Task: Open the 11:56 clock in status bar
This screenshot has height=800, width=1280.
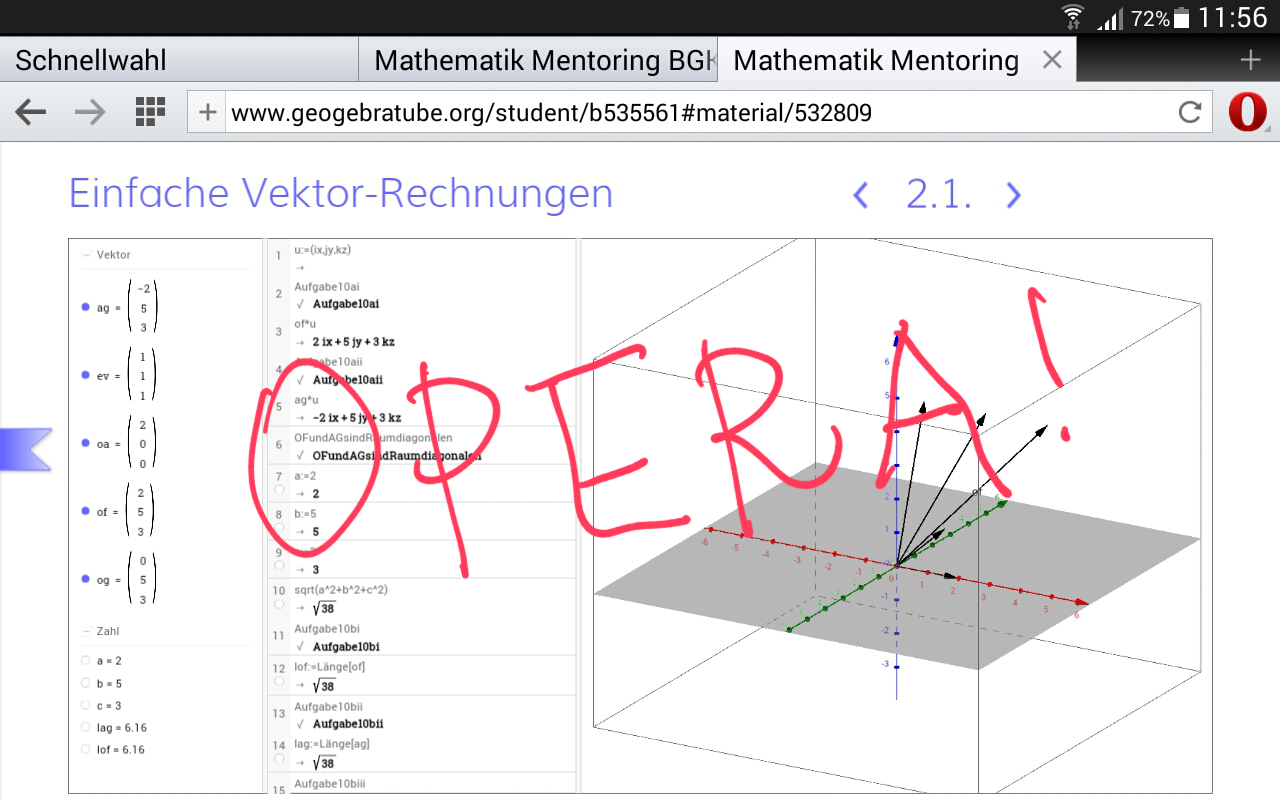Action: [x=1232, y=18]
